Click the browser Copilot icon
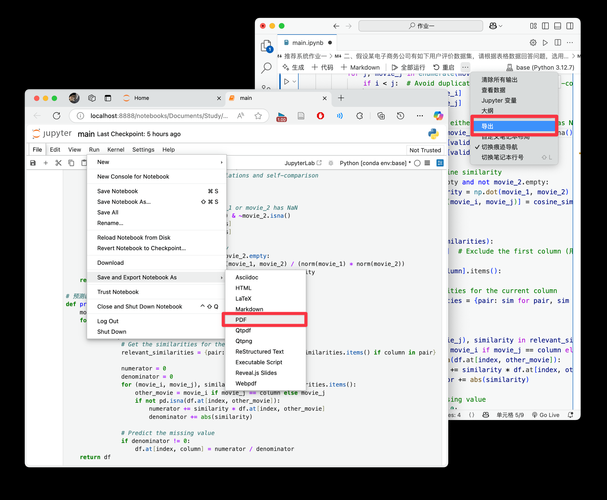The image size is (607, 500). click(x=437, y=116)
